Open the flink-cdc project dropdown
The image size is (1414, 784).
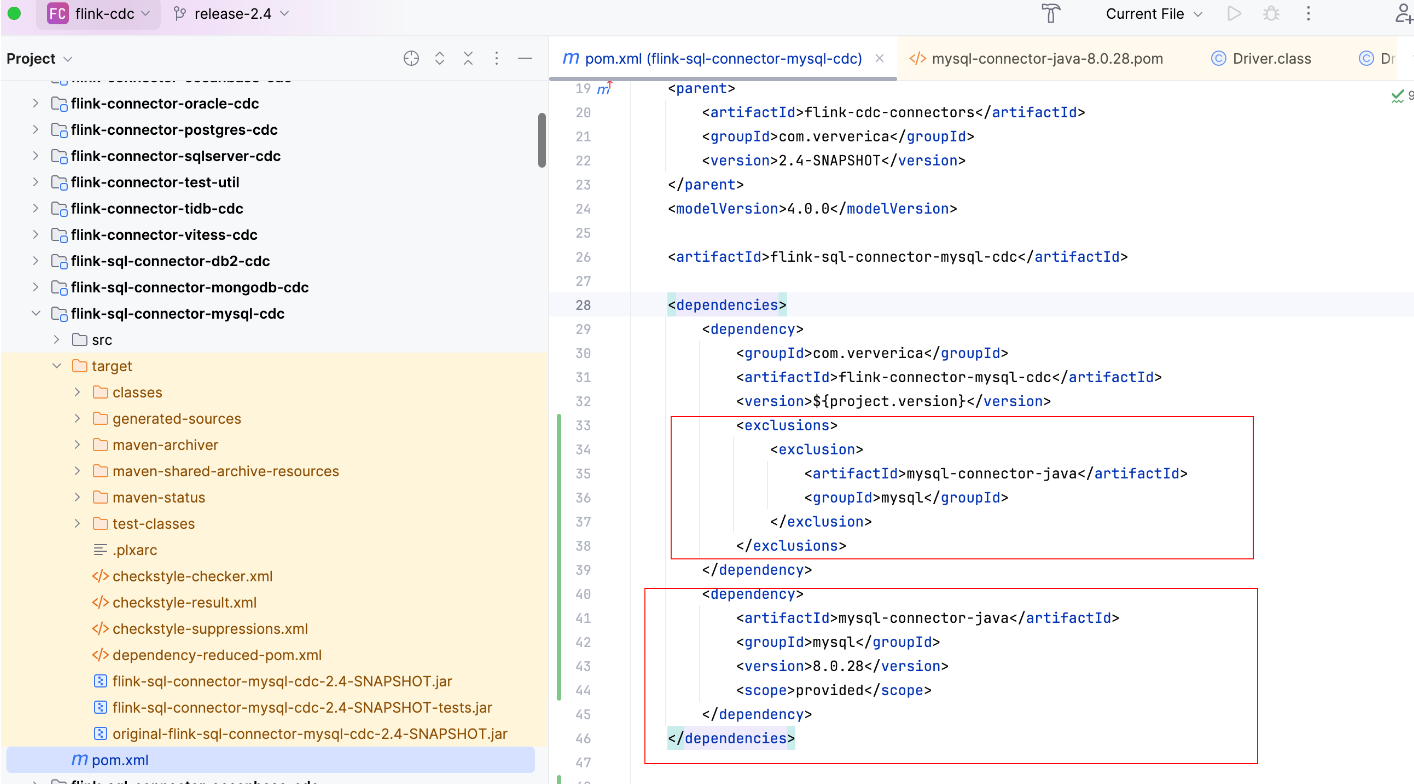[99, 14]
